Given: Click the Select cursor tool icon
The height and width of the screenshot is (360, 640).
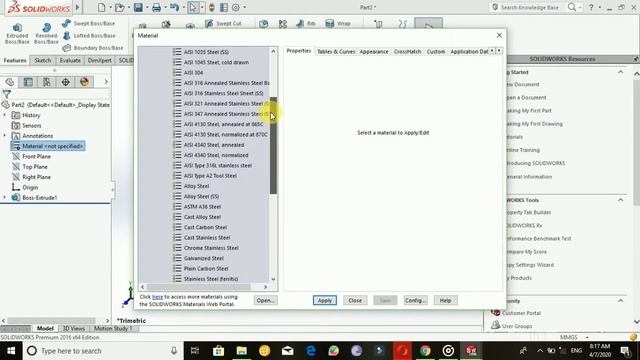Looking at the screenshot, I should tap(193, 7).
